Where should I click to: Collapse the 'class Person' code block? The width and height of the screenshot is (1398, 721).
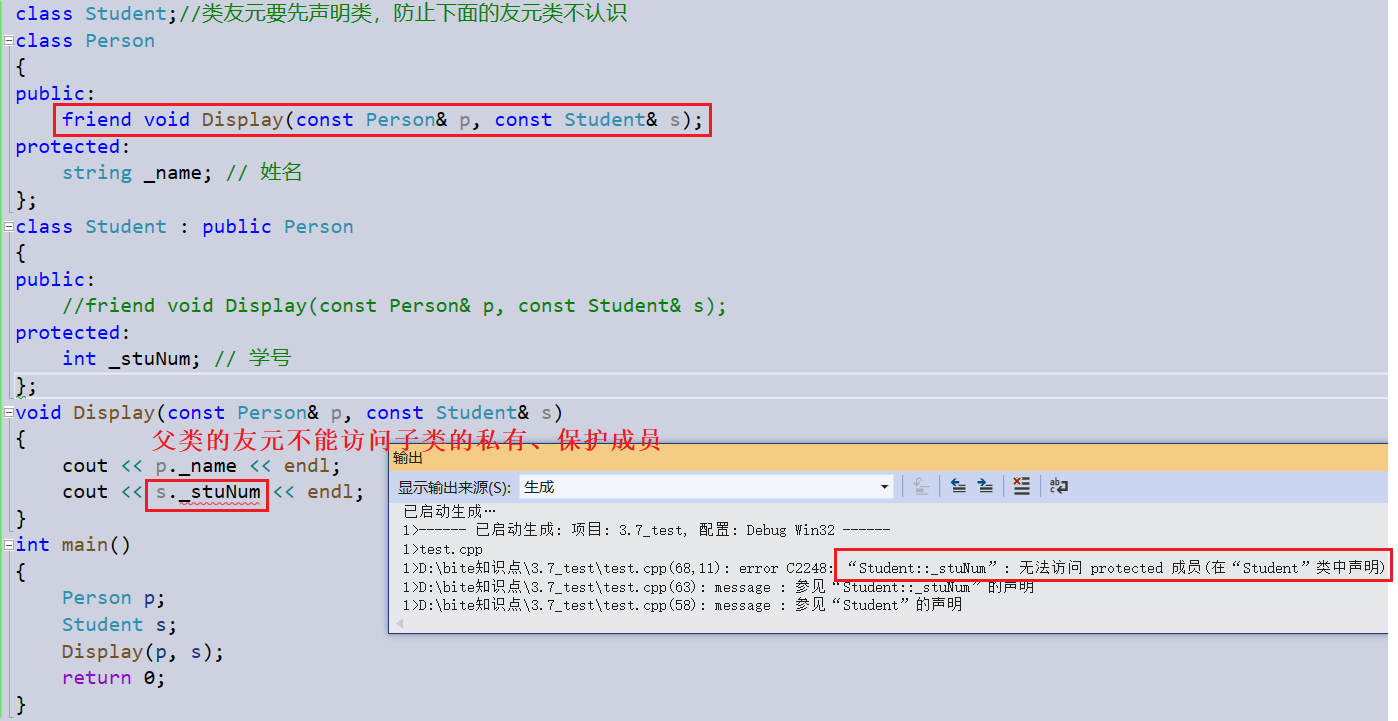pos(8,41)
